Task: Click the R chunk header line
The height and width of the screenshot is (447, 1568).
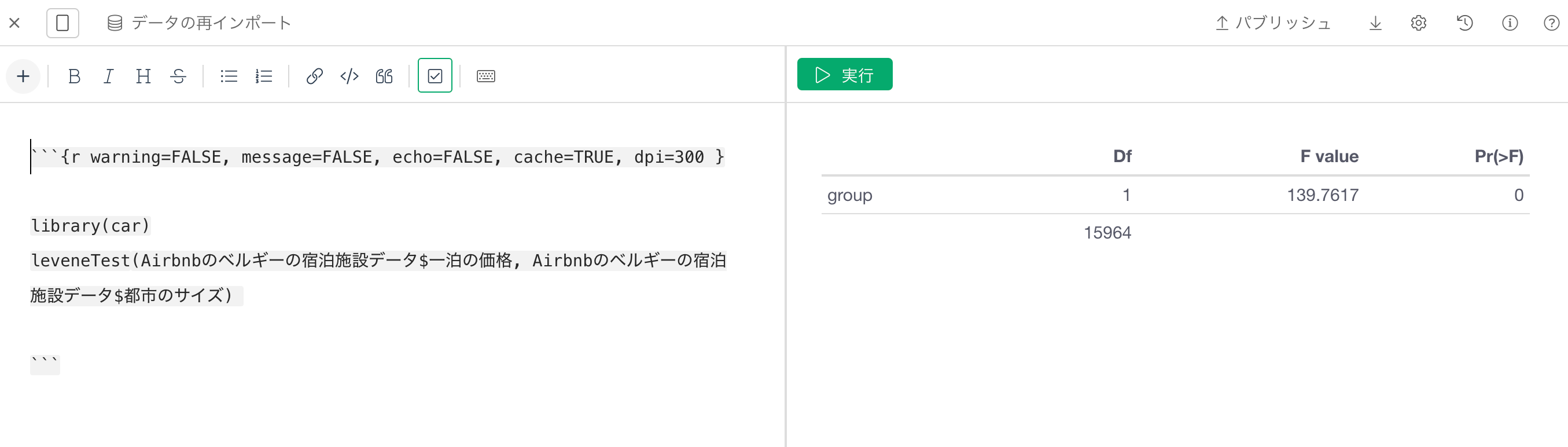Action: pos(377,157)
